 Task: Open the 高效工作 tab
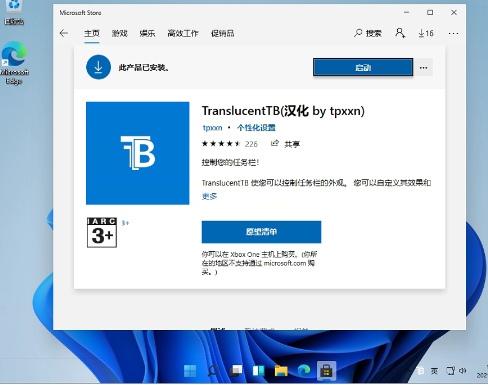[183, 33]
